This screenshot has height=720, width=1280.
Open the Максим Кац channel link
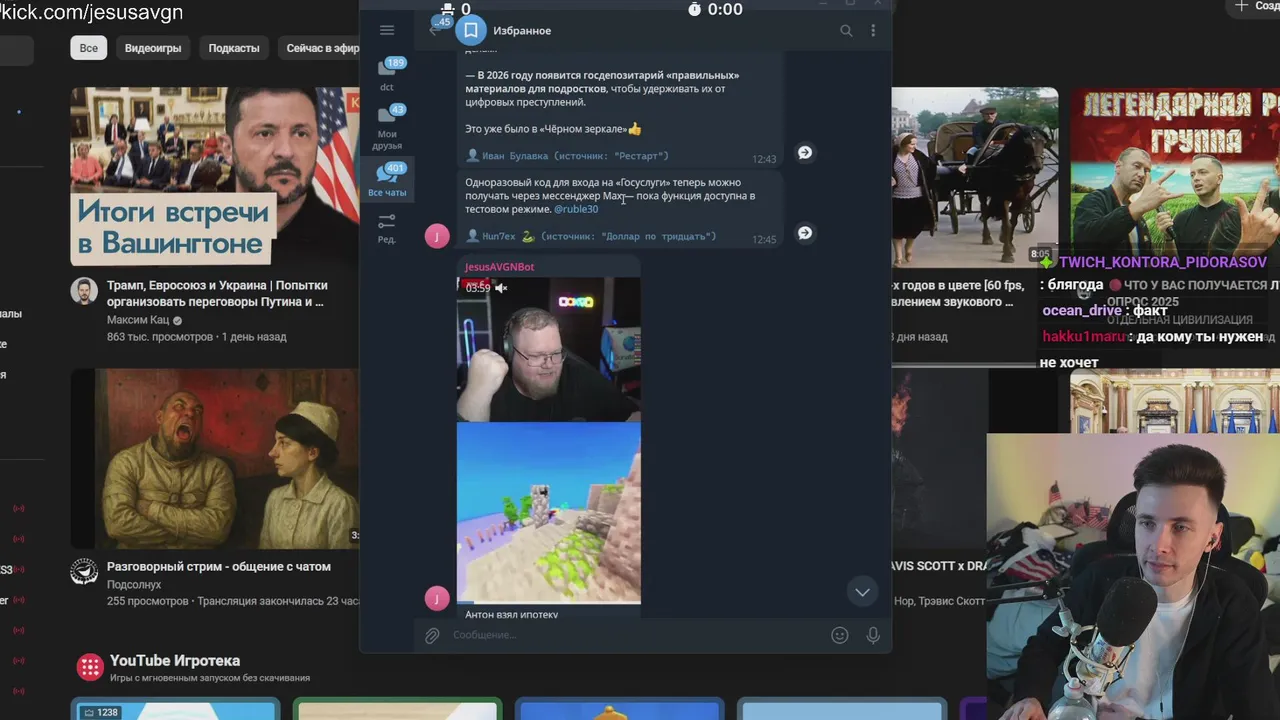[x=138, y=320]
